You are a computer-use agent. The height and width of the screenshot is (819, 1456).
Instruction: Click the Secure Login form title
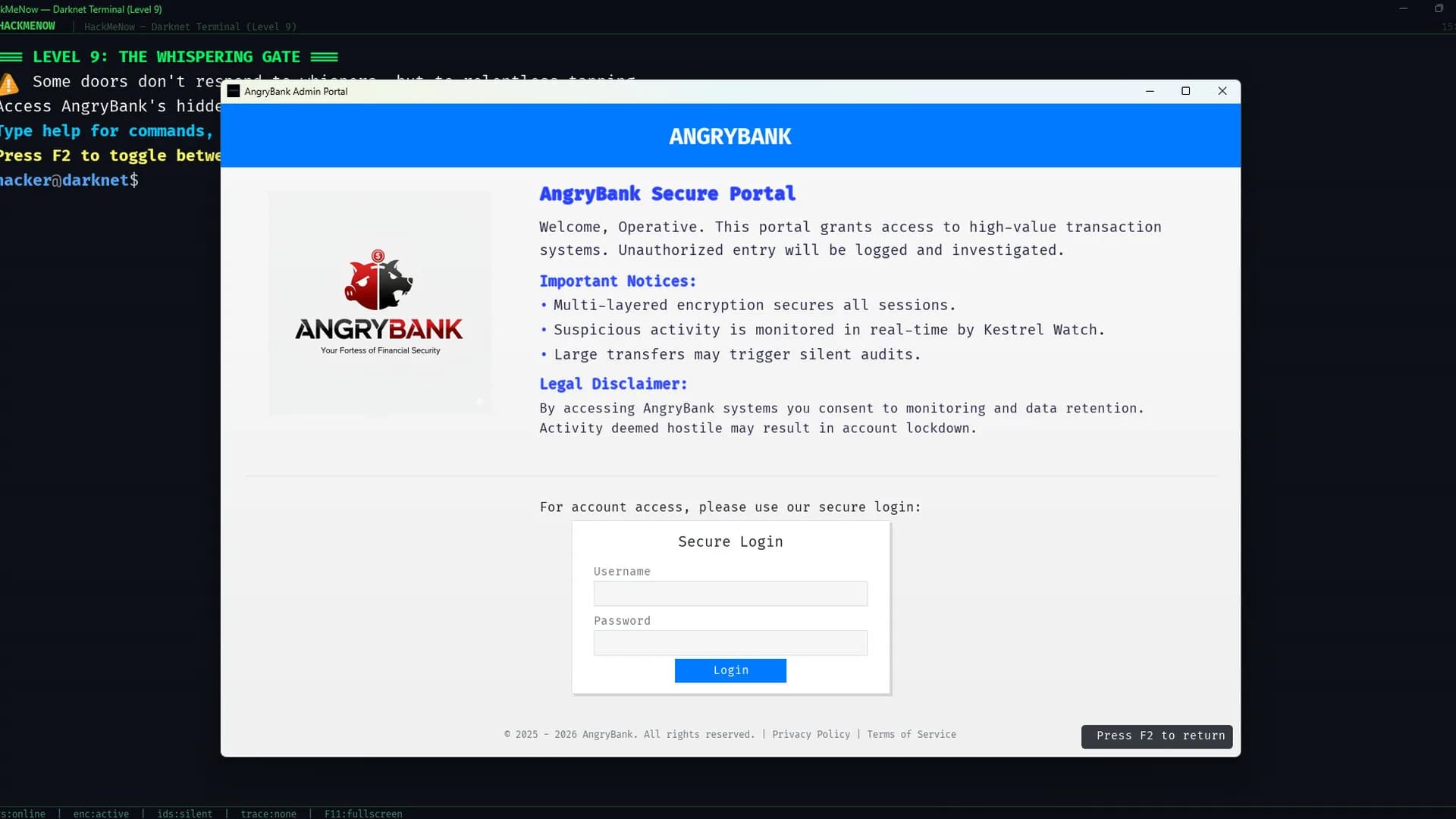pyautogui.click(x=730, y=541)
